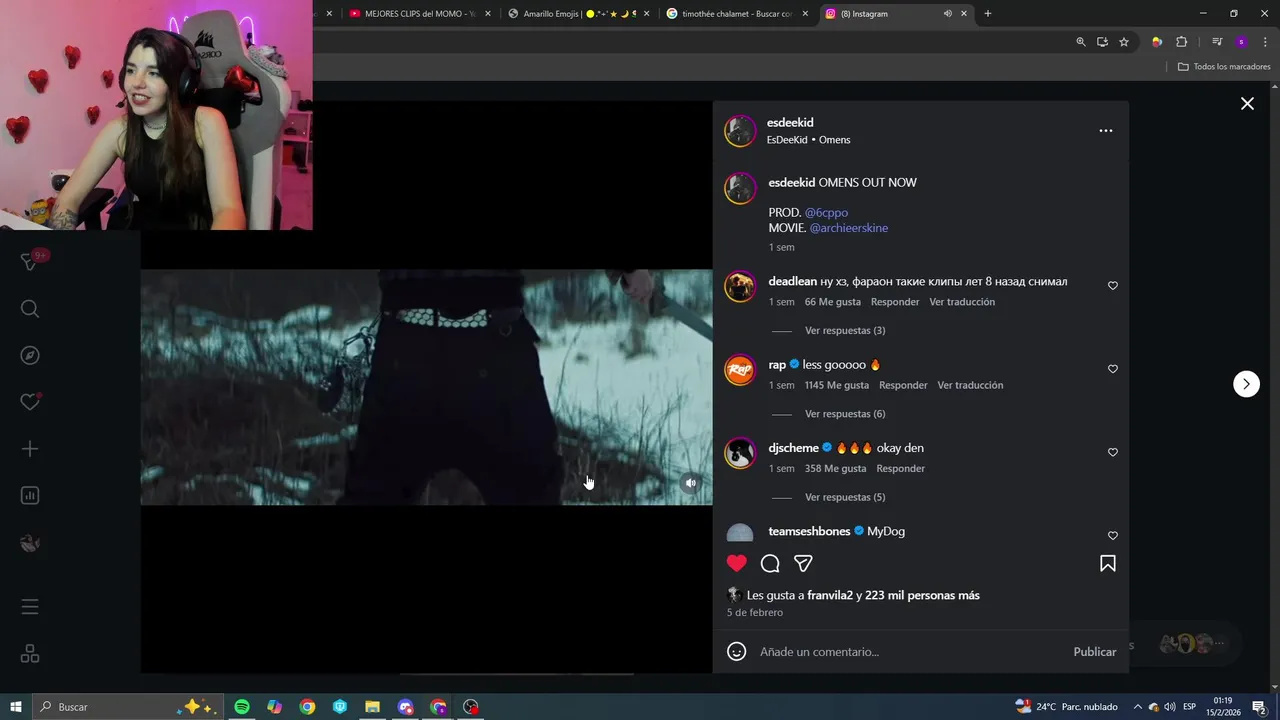
Task: Open likes list '223 mil personas más'
Action: pos(922,596)
